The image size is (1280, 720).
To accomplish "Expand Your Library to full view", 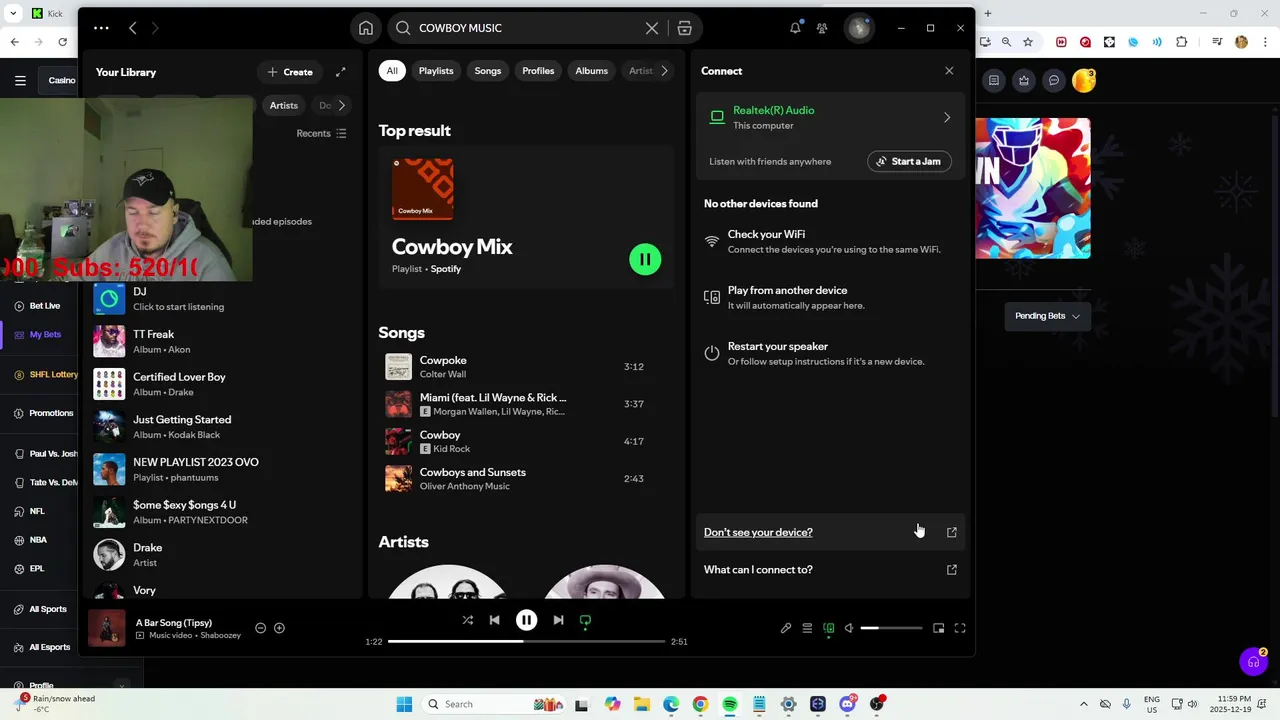I will (340, 72).
